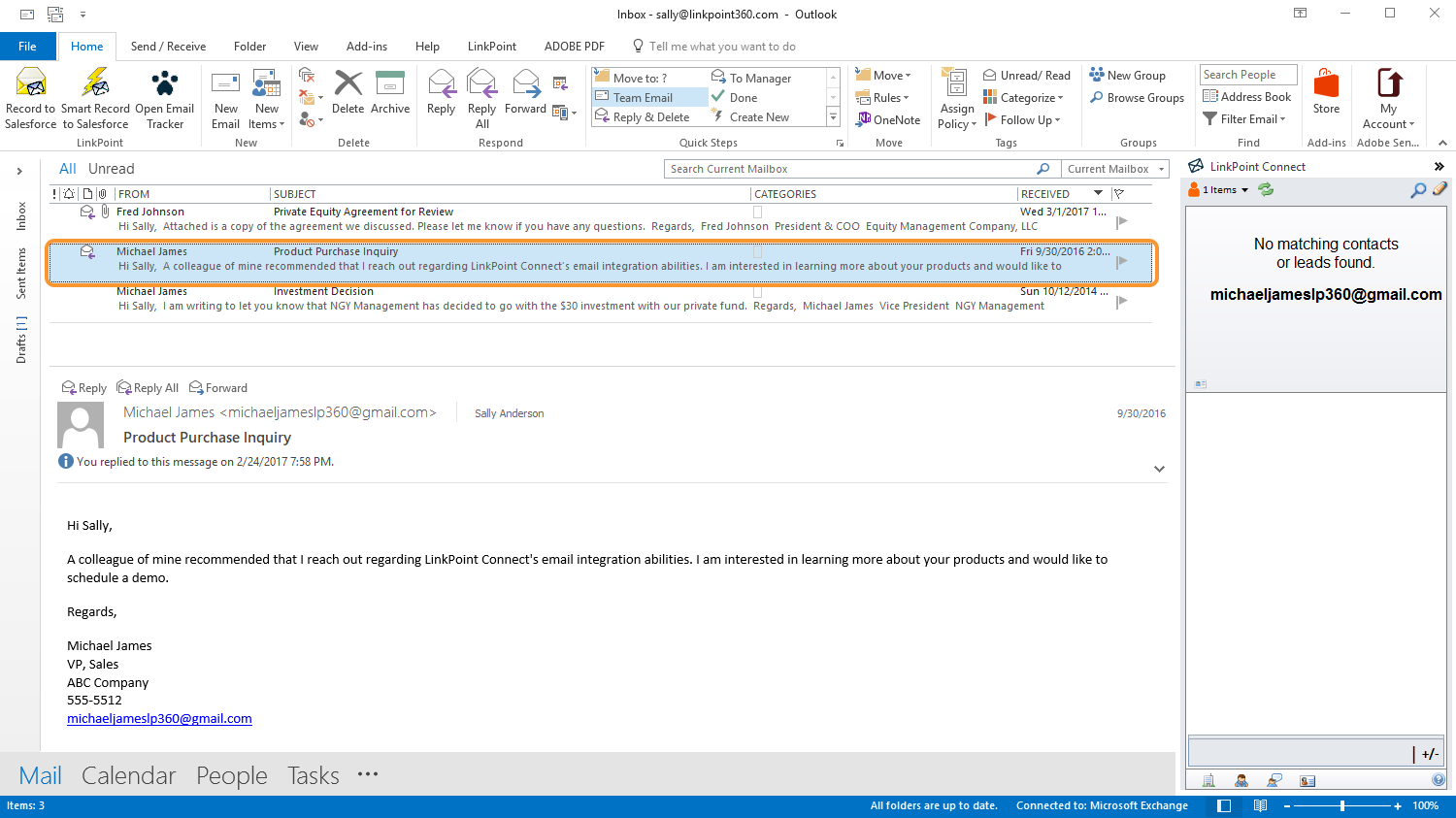Flag the Investment Decision email
The width and height of the screenshot is (1456, 818).
[x=1122, y=302]
